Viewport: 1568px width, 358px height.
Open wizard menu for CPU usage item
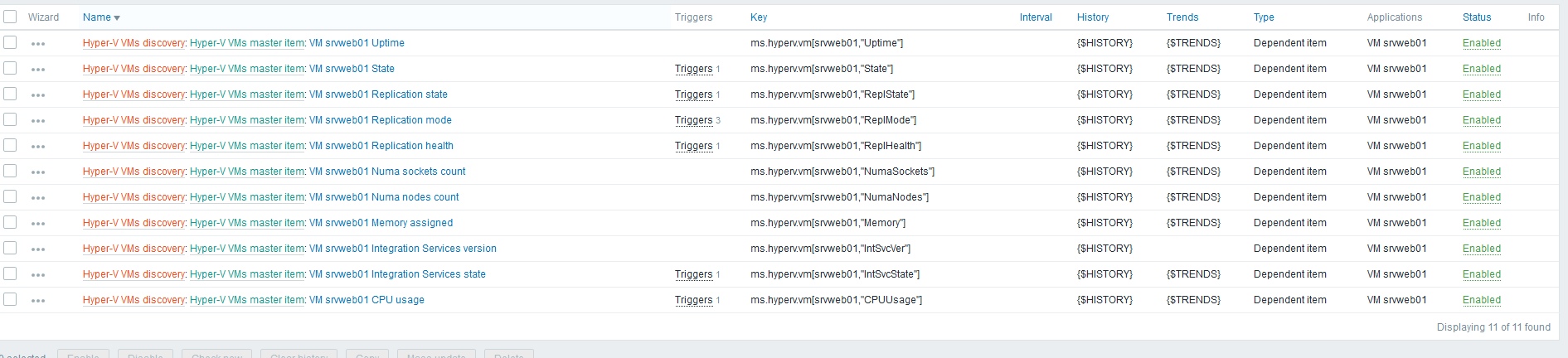tap(38, 301)
